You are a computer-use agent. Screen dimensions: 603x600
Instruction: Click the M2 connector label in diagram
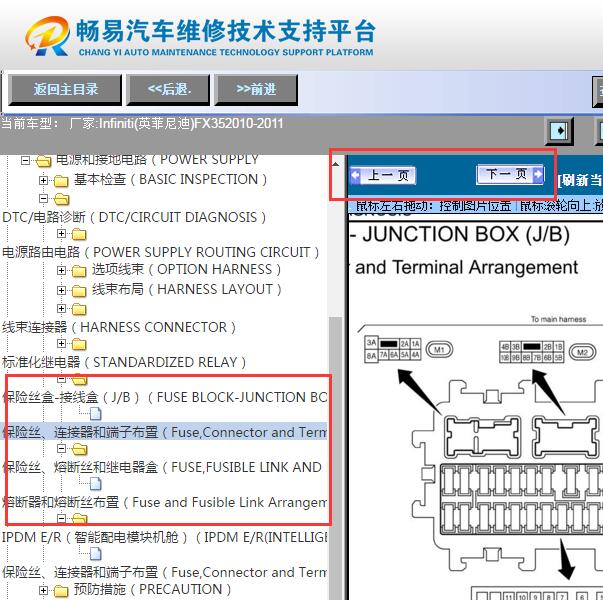tap(583, 353)
